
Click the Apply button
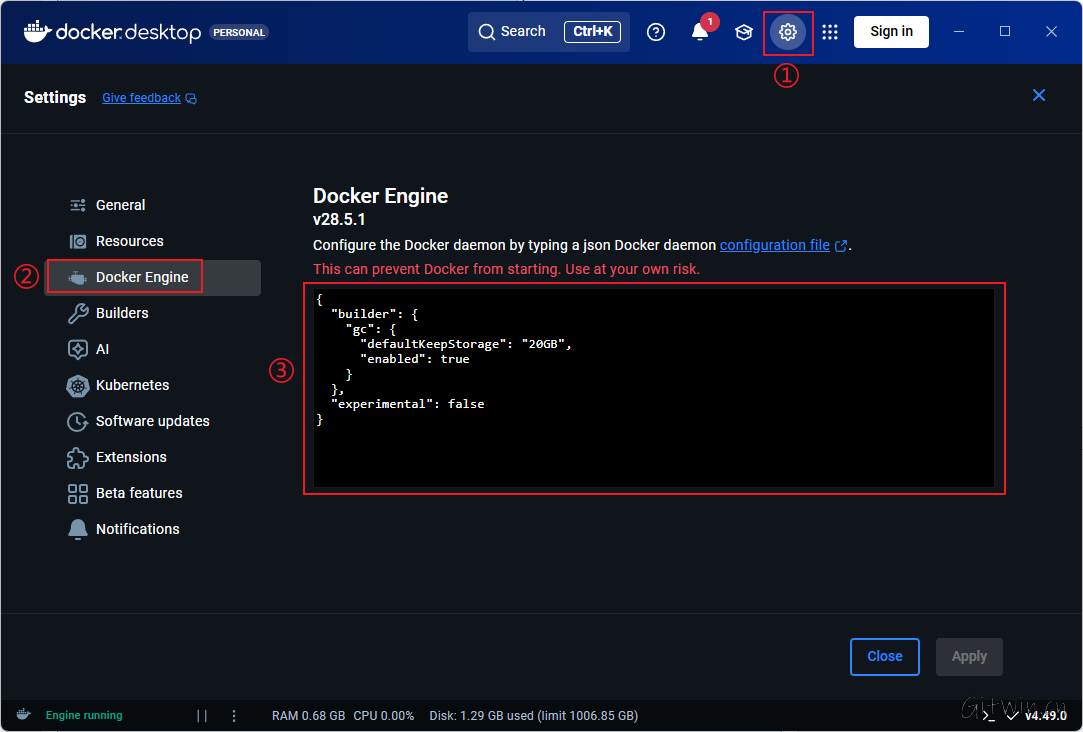968,656
